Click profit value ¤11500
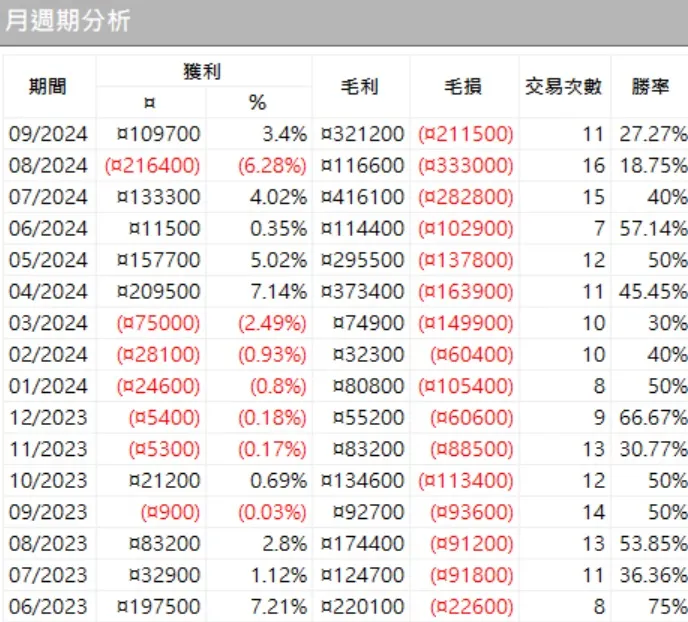Viewport: 688px width, 622px height. pos(165,229)
